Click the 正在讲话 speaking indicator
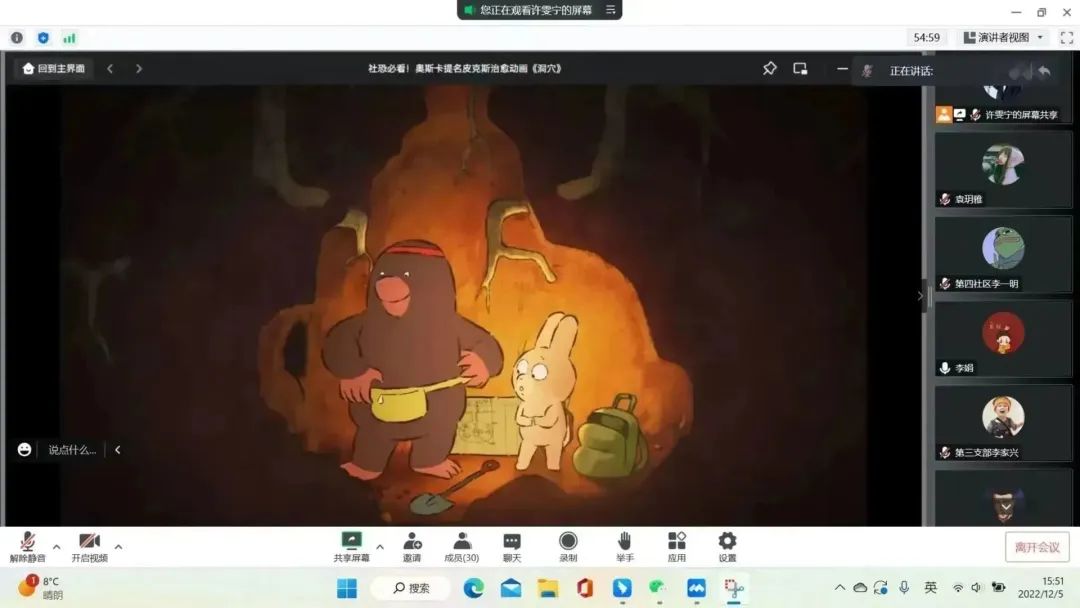This screenshot has height=608, width=1080. [911, 71]
